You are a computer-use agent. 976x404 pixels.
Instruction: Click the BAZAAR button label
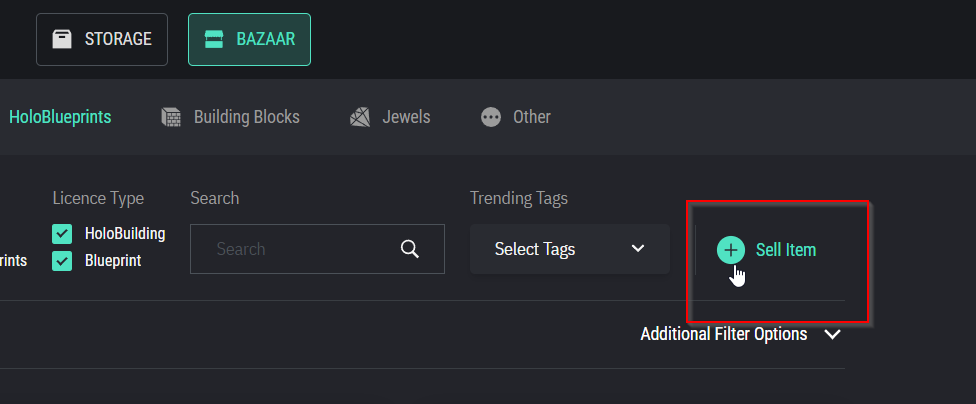[265, 40]
